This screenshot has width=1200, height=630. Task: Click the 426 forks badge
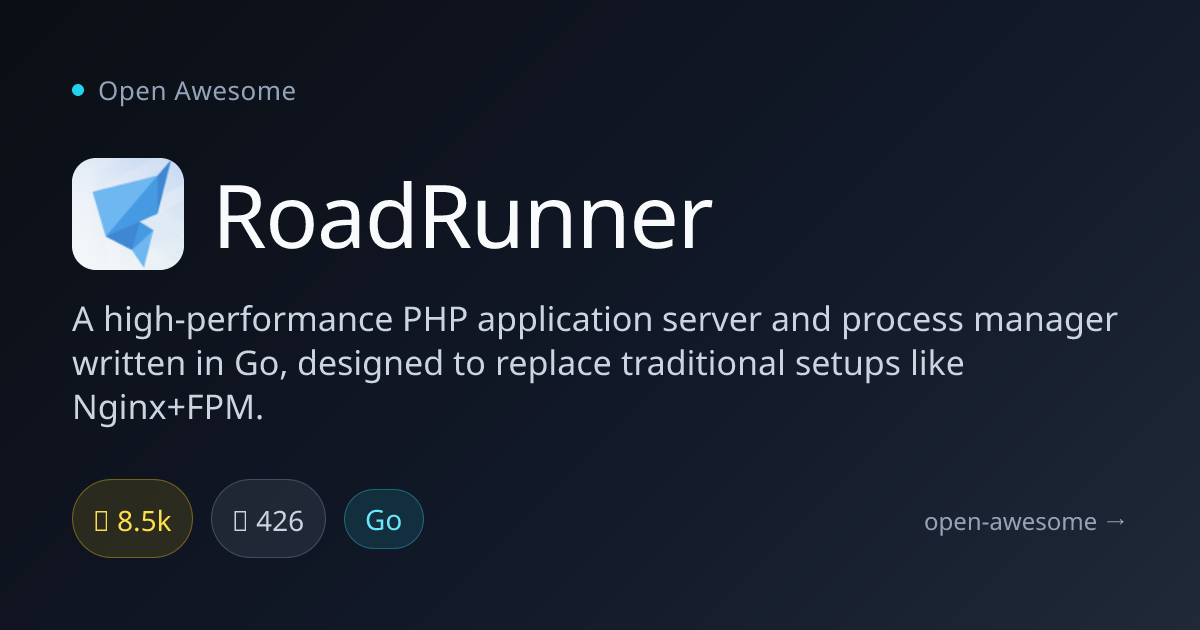(x=268, y=519)
